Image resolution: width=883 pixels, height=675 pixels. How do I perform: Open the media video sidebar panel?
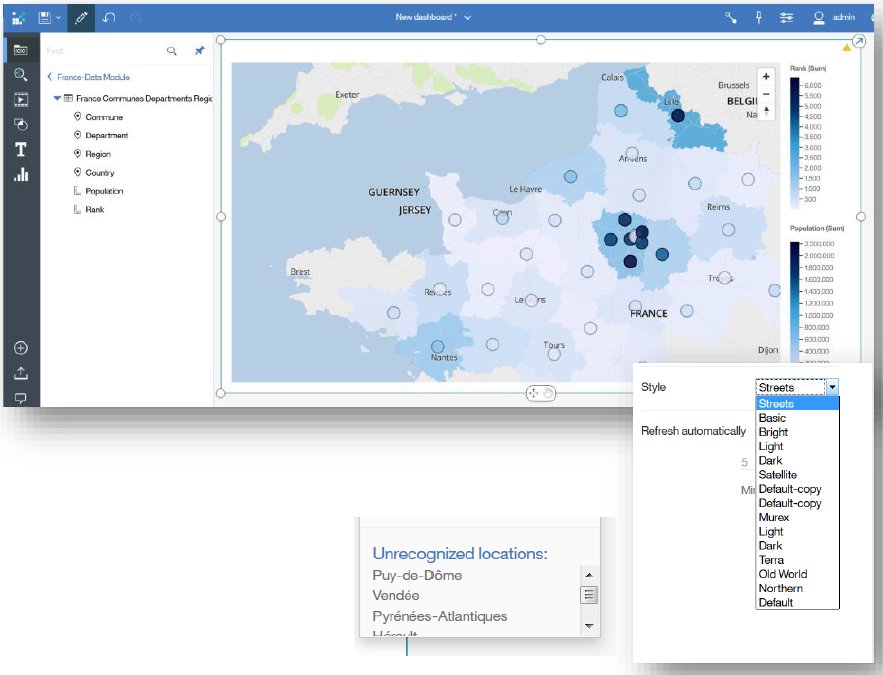tap(21, 100)
